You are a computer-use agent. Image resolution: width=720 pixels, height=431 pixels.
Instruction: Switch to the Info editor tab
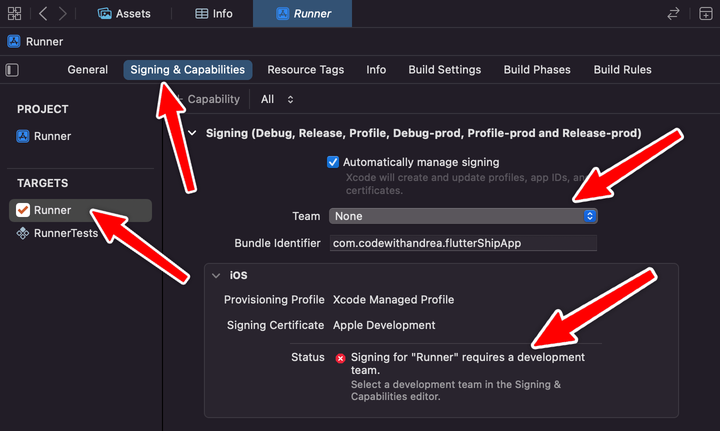pyautogui.click(x=214, y=14)
